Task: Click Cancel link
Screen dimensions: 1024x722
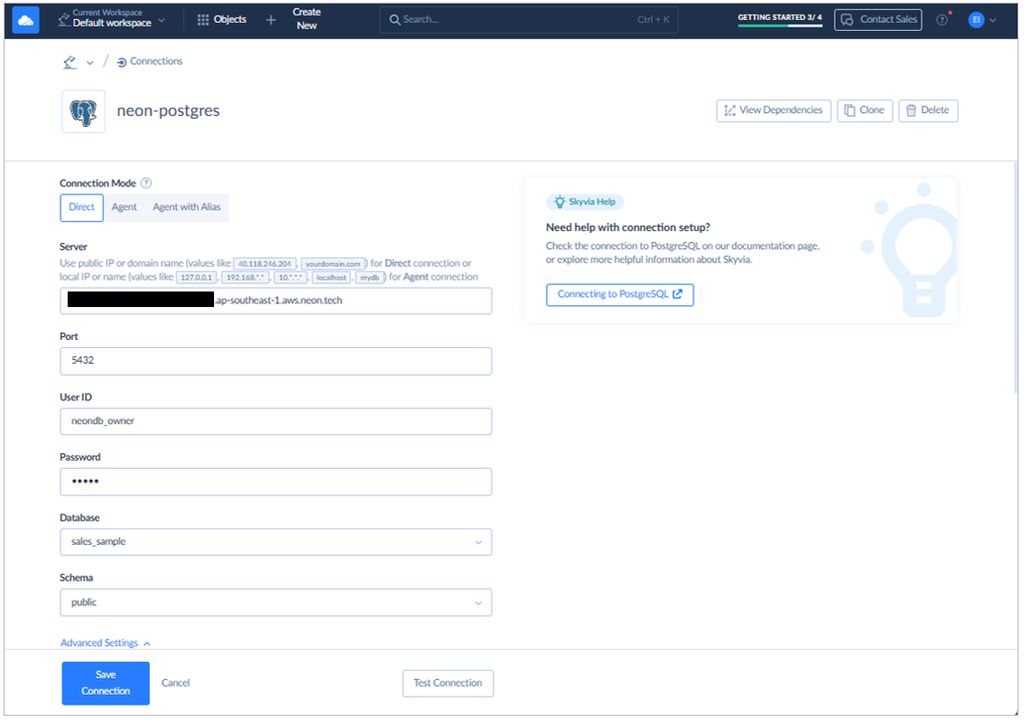Action: [x=176, y=683]
